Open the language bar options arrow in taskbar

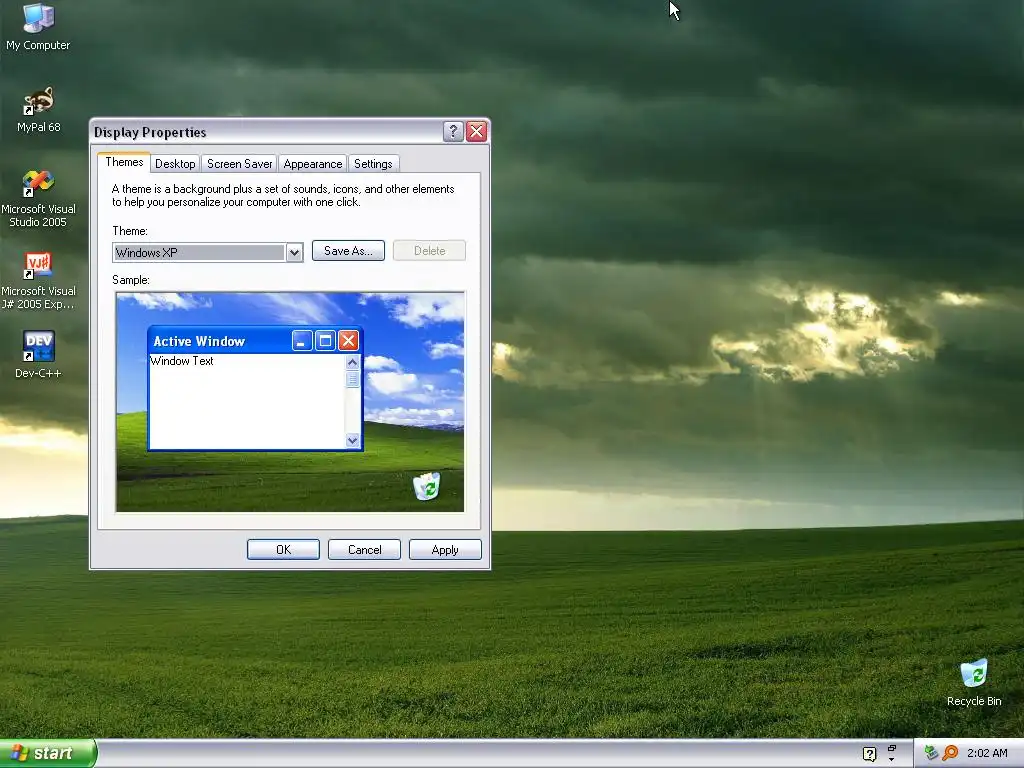pyautogui.click(x=891, y=760)
